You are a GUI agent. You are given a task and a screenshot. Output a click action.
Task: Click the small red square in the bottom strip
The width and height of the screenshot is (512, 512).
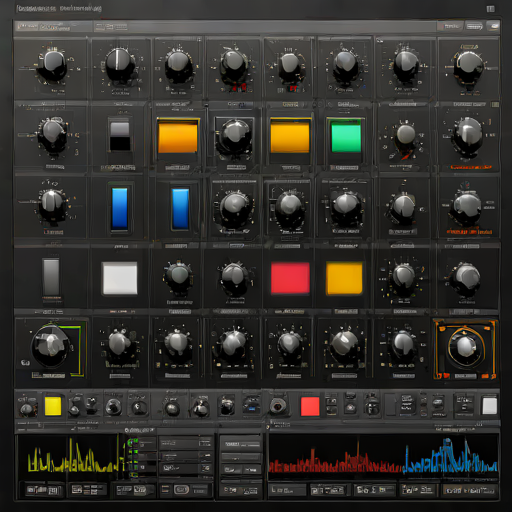tap(310, 406)
